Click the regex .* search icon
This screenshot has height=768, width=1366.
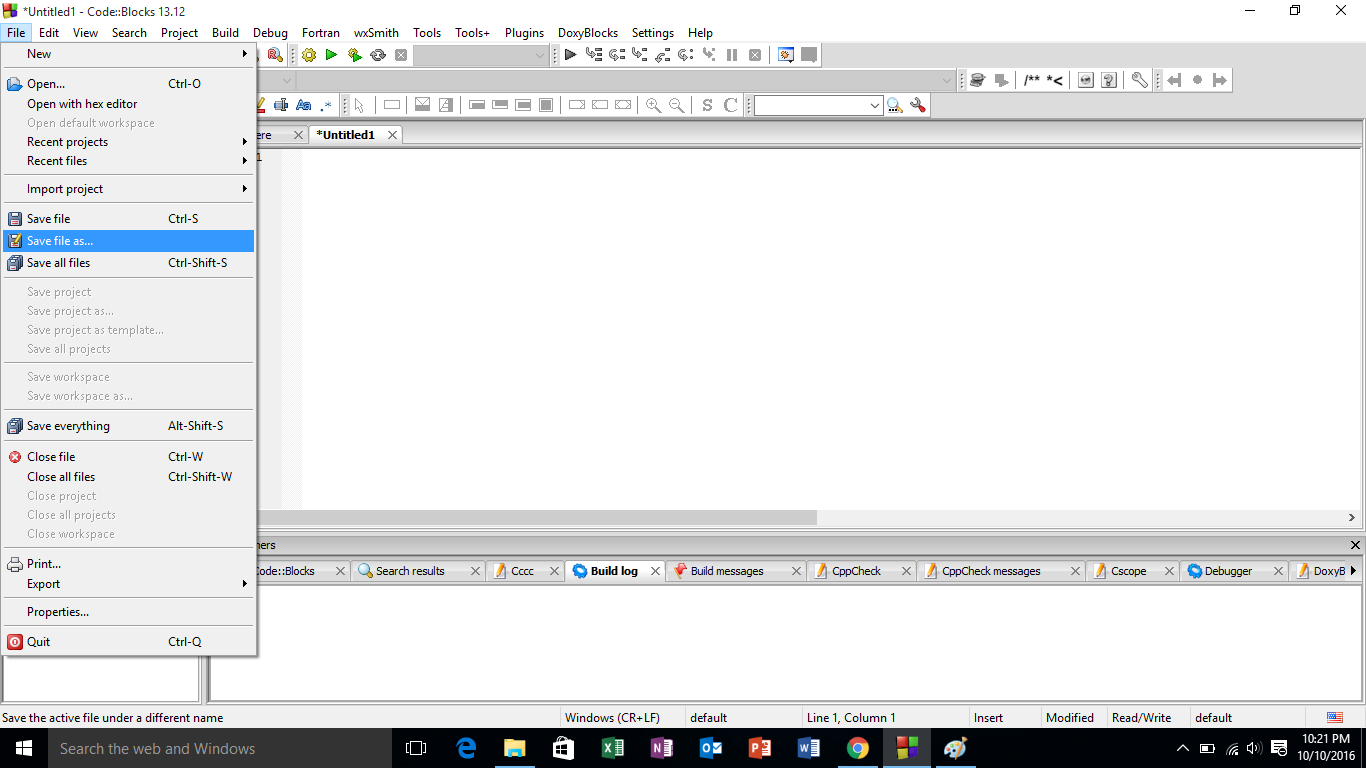pyautogui.click(x=326, y=105)
